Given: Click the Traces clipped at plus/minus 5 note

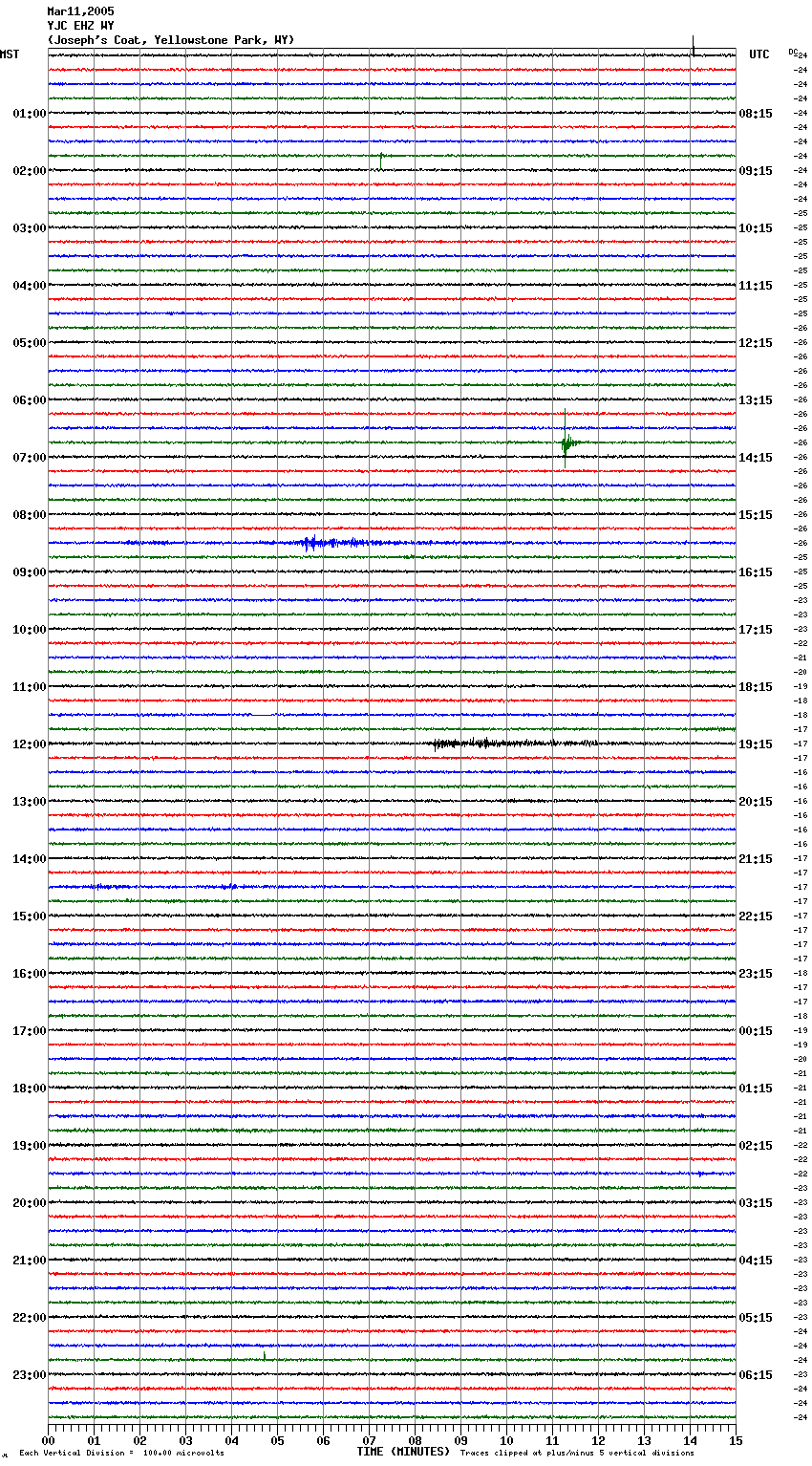Looking at the screenshot, I should point(577,1454).
